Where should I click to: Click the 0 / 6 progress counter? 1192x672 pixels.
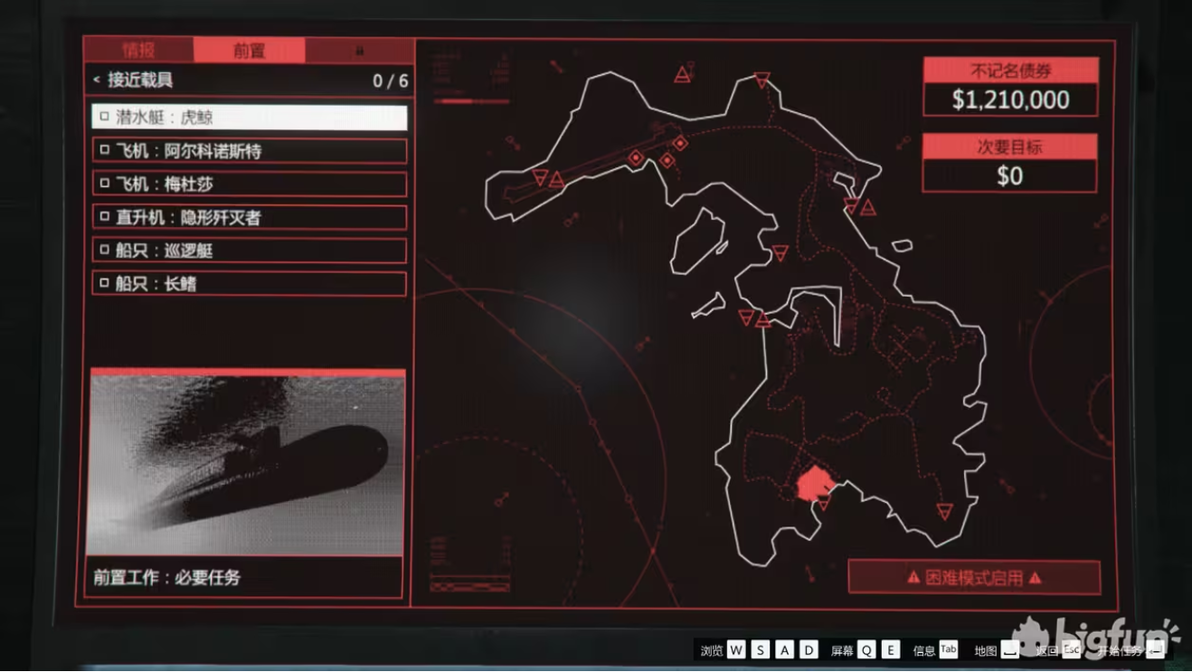[x=390, y=81]
